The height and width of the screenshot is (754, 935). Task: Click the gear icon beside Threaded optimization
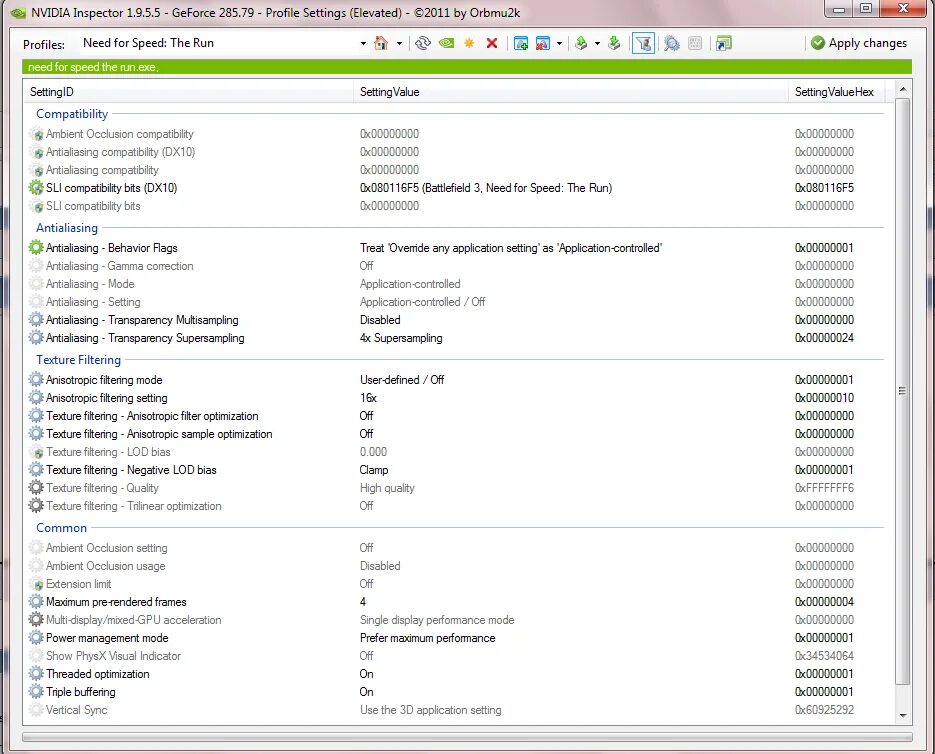pos(36,674)
